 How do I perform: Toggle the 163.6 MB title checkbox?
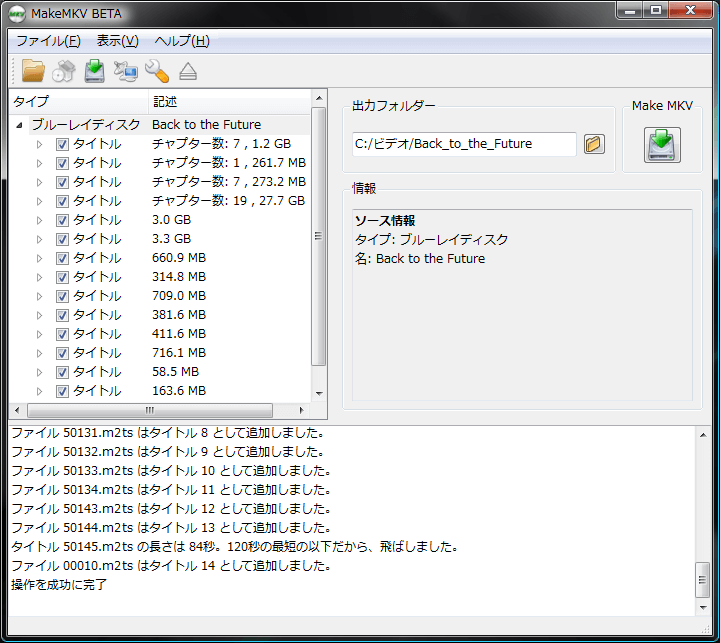coord(62,391)
